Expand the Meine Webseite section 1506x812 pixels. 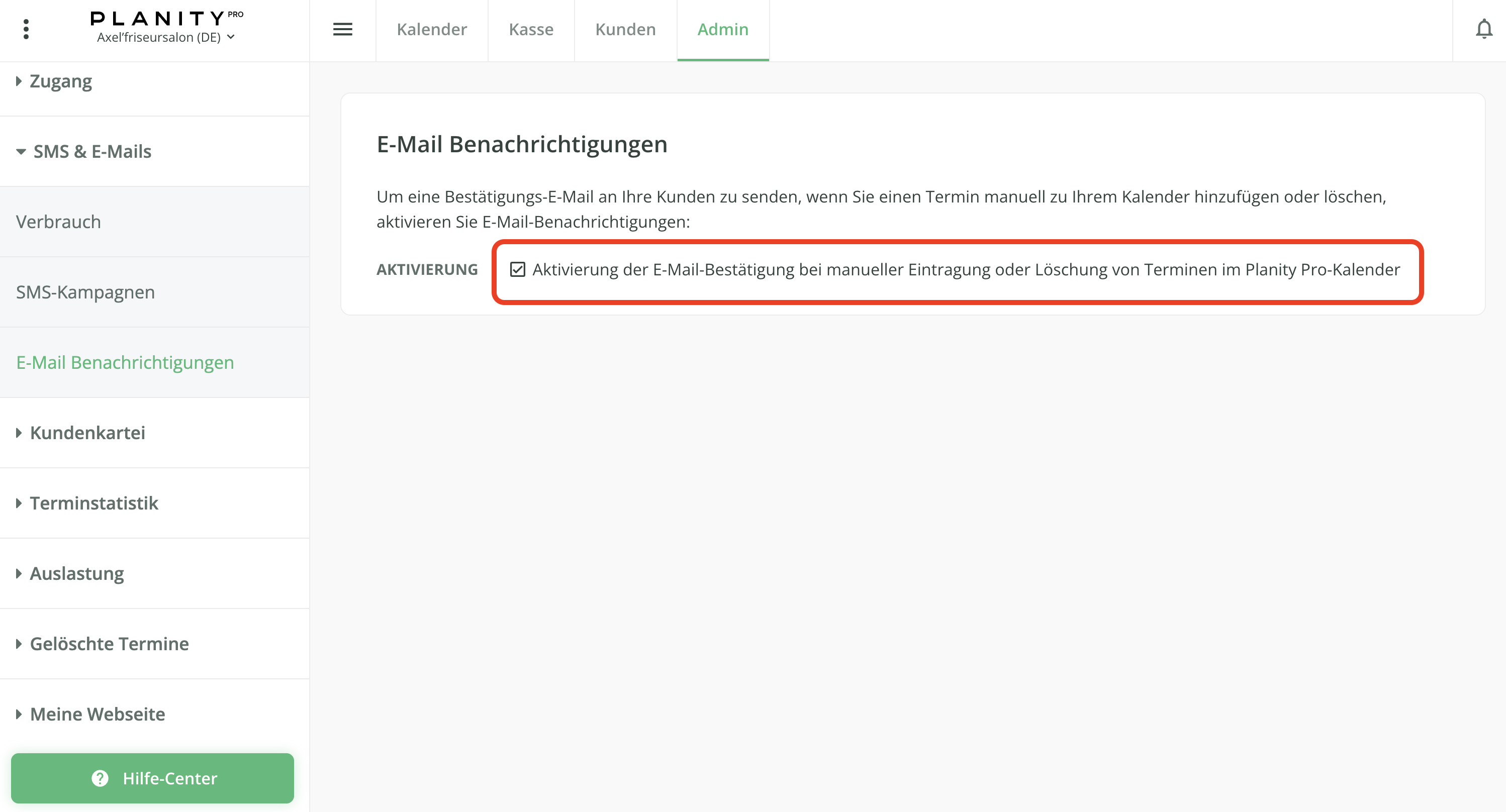(97, 714)
